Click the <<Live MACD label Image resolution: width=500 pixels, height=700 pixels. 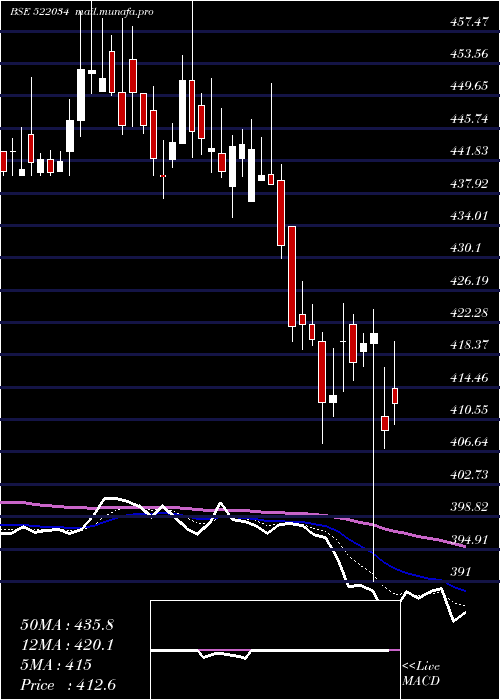[x=421, y=674]
